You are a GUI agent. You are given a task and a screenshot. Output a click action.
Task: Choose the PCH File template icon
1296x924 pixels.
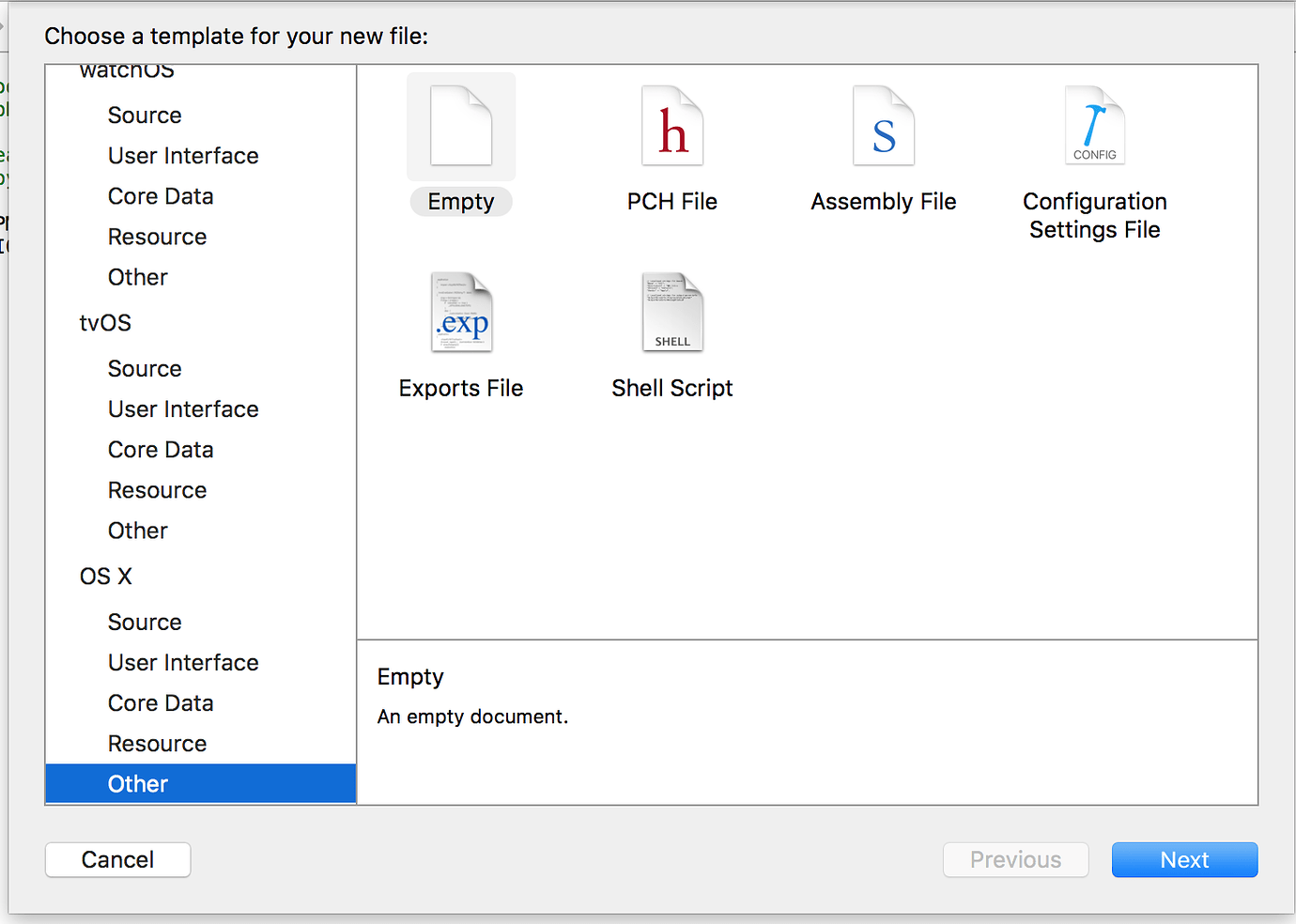click(672, 126)
